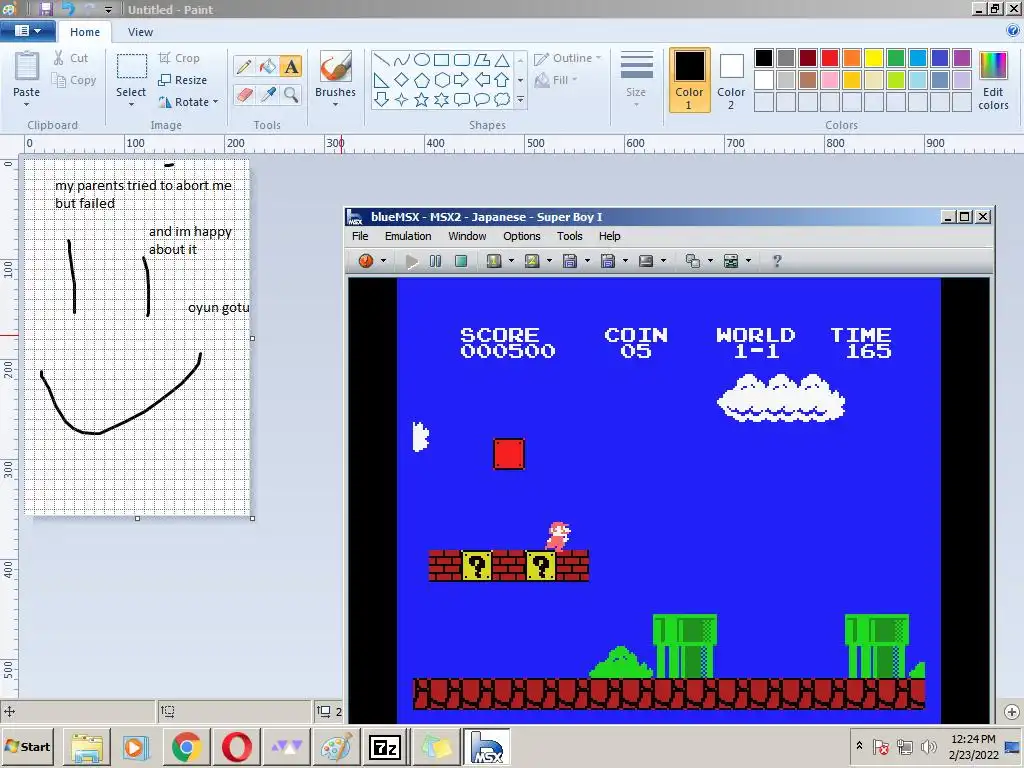Click blueMSX cassette tape icon
The image size is (1024, 768).
click(x=646, y=261)
